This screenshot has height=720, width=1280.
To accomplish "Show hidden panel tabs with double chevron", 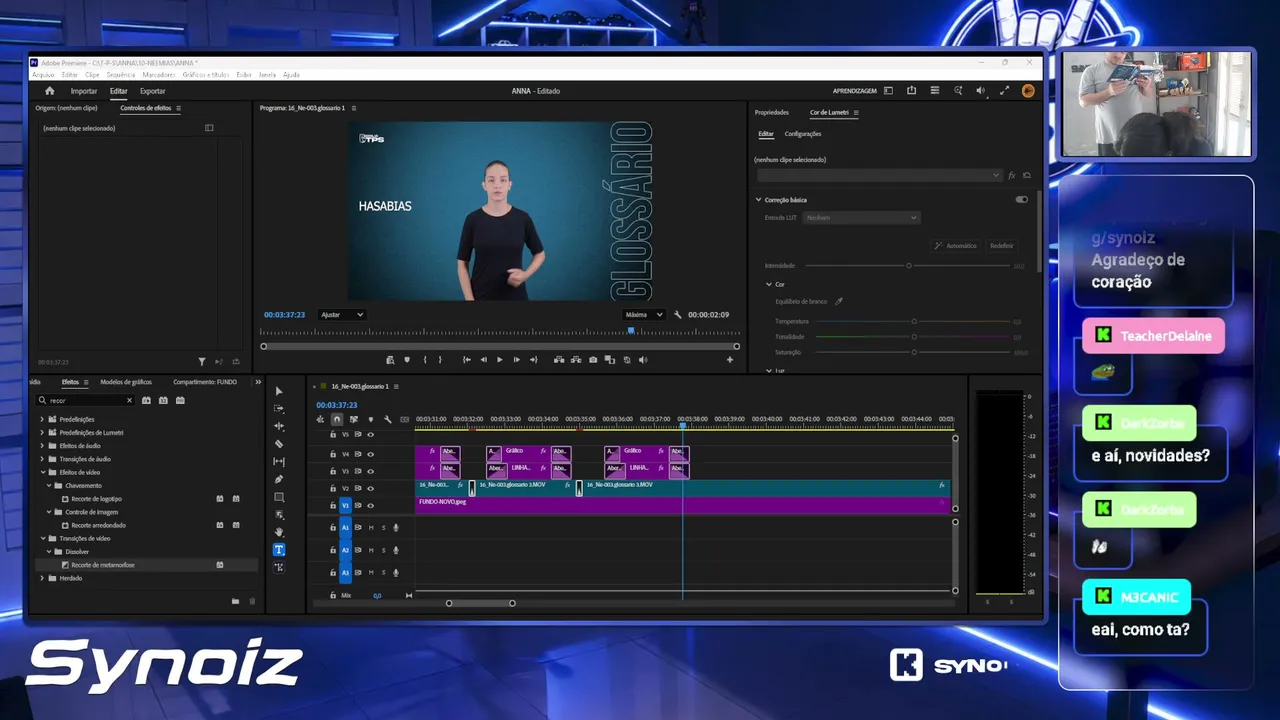I will [258, 382].
